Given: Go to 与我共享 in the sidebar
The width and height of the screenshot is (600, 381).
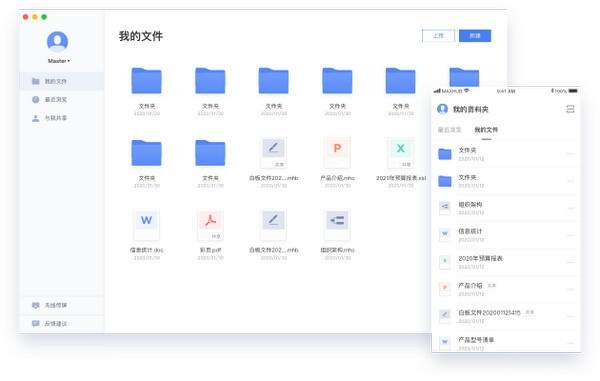Looking at the screenshot, I should tap(62, 118).
